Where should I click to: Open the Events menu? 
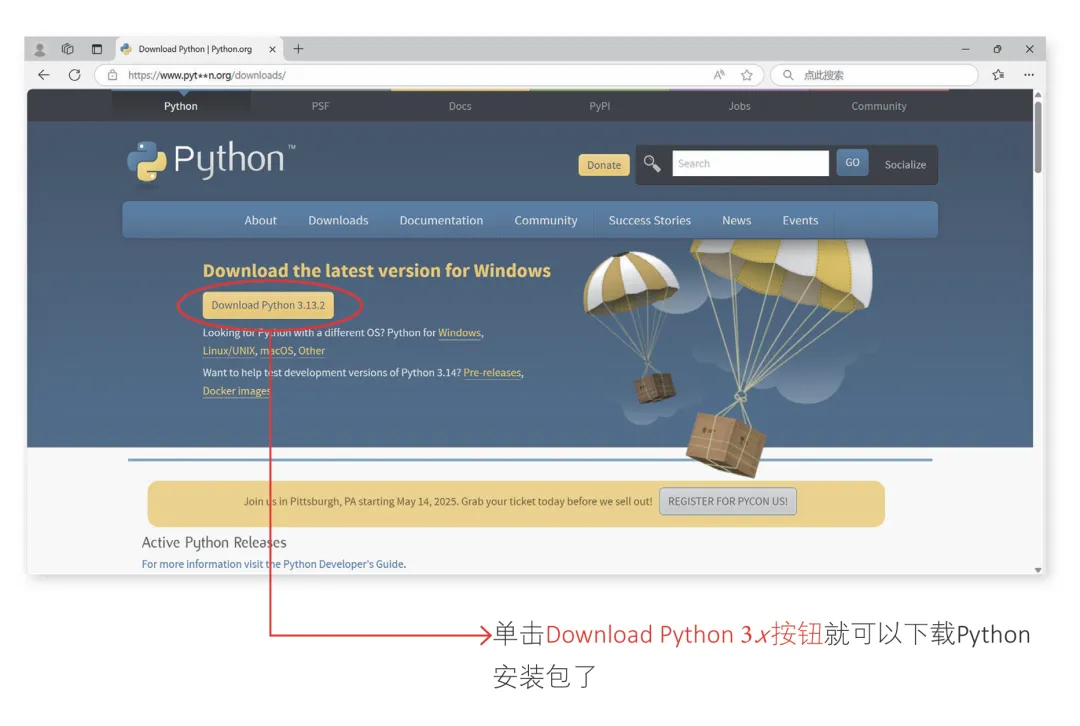coord(800,220)
